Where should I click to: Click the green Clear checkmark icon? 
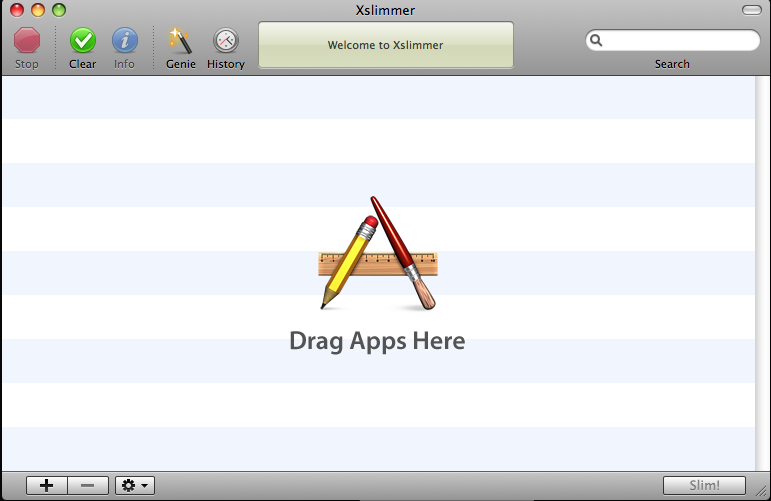[83, 40]
